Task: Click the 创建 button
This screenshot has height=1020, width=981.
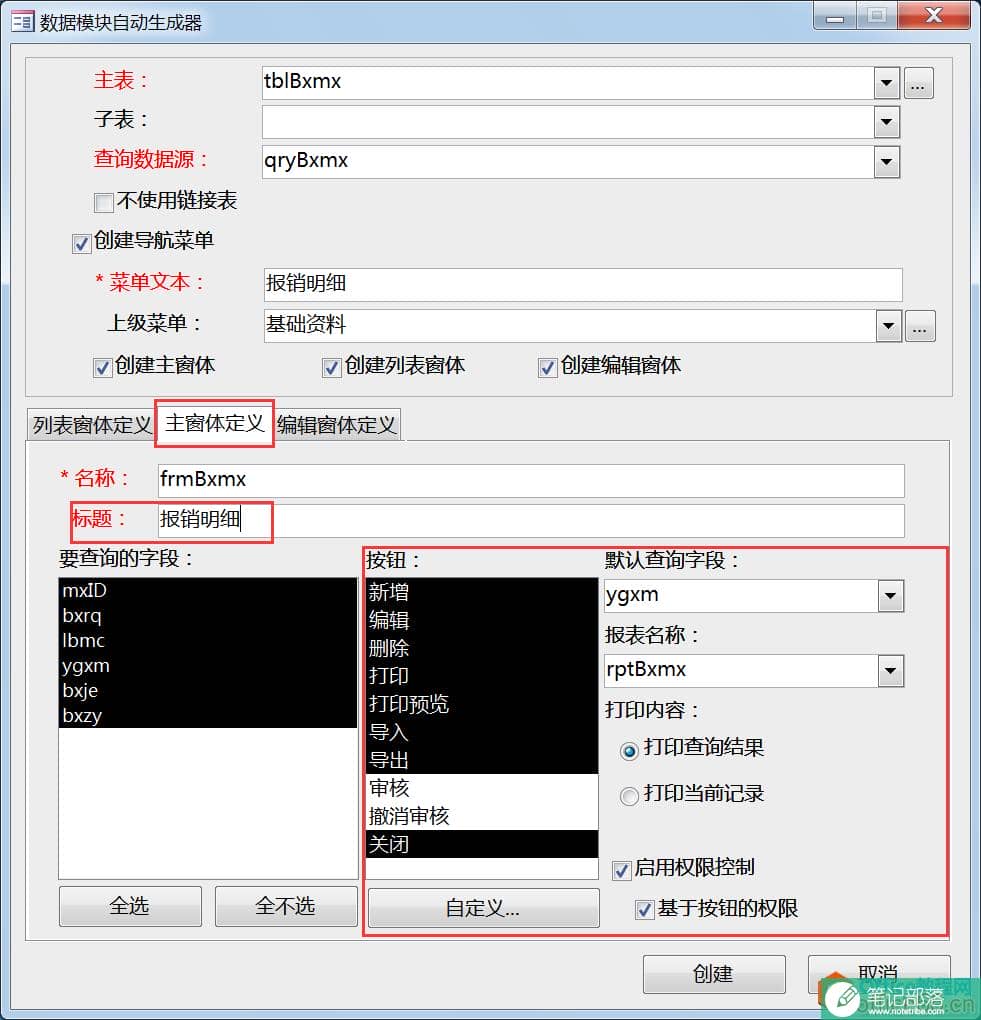Action: coord(714,974)
